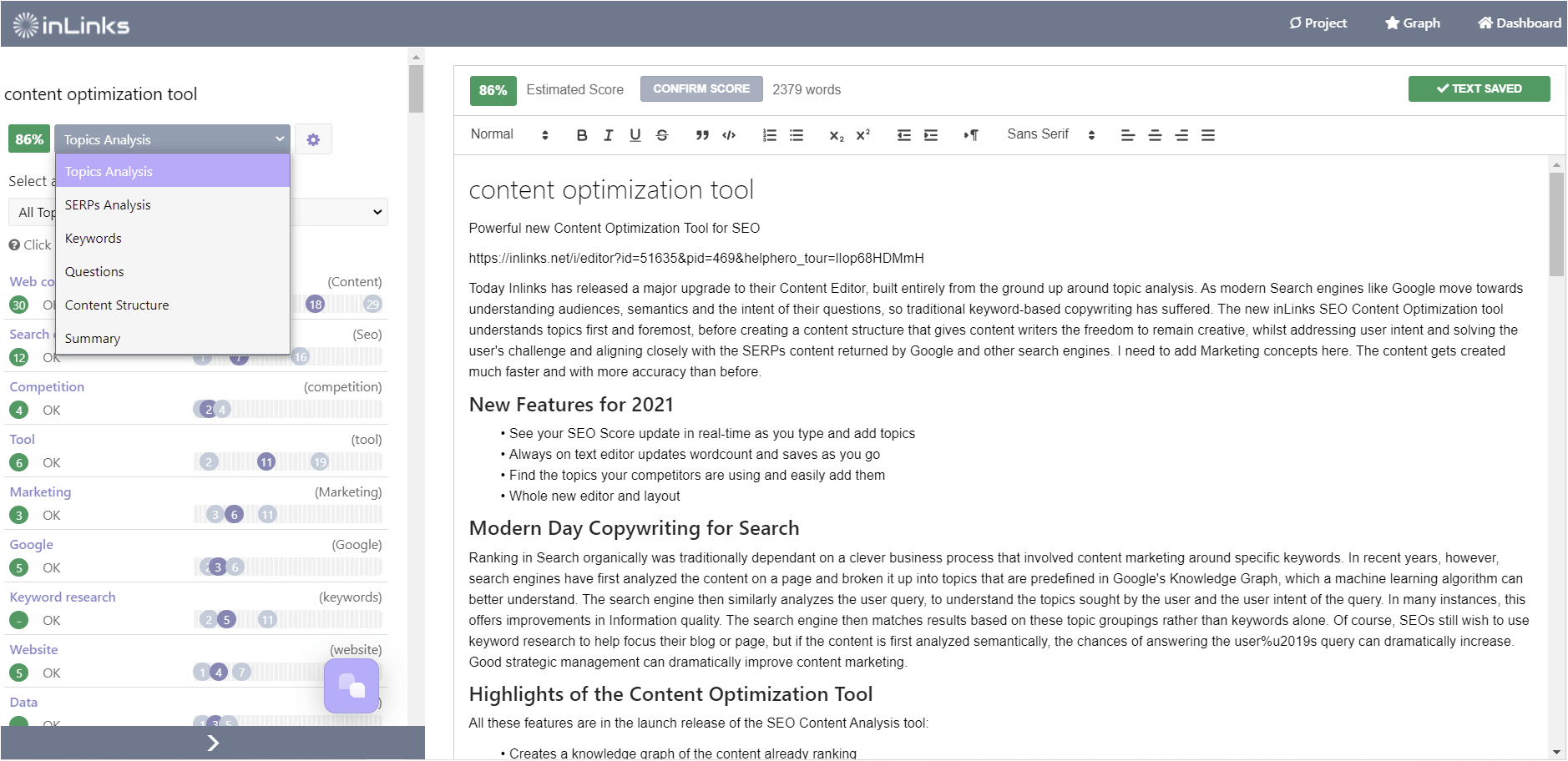Click the Data topic link
This screenshot has width=1568, height=761.
point(23,702)
